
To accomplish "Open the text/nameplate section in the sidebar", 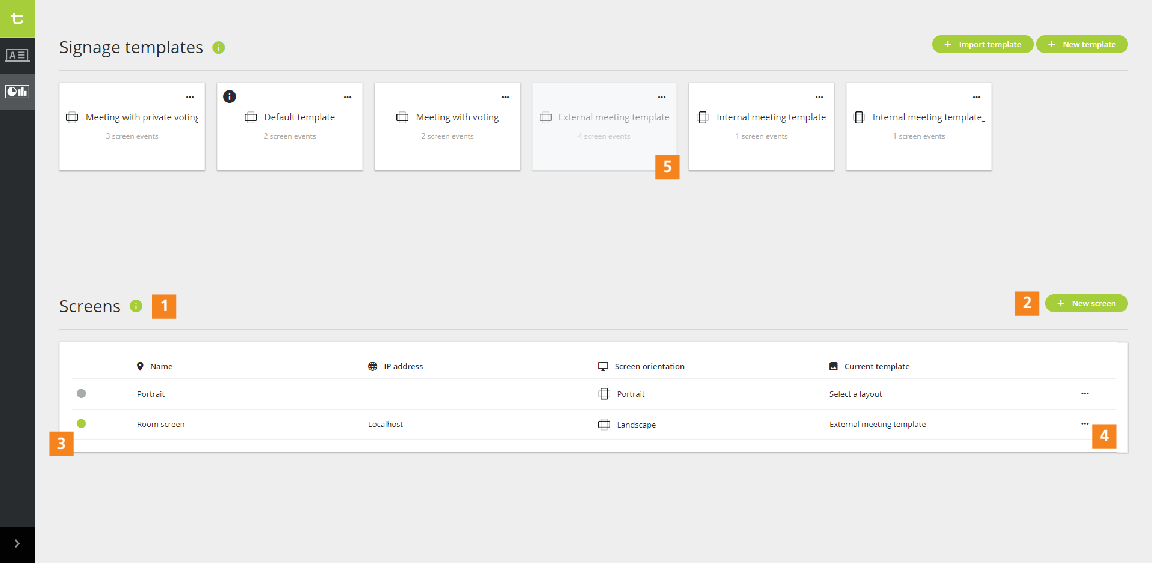I will 17,55.
